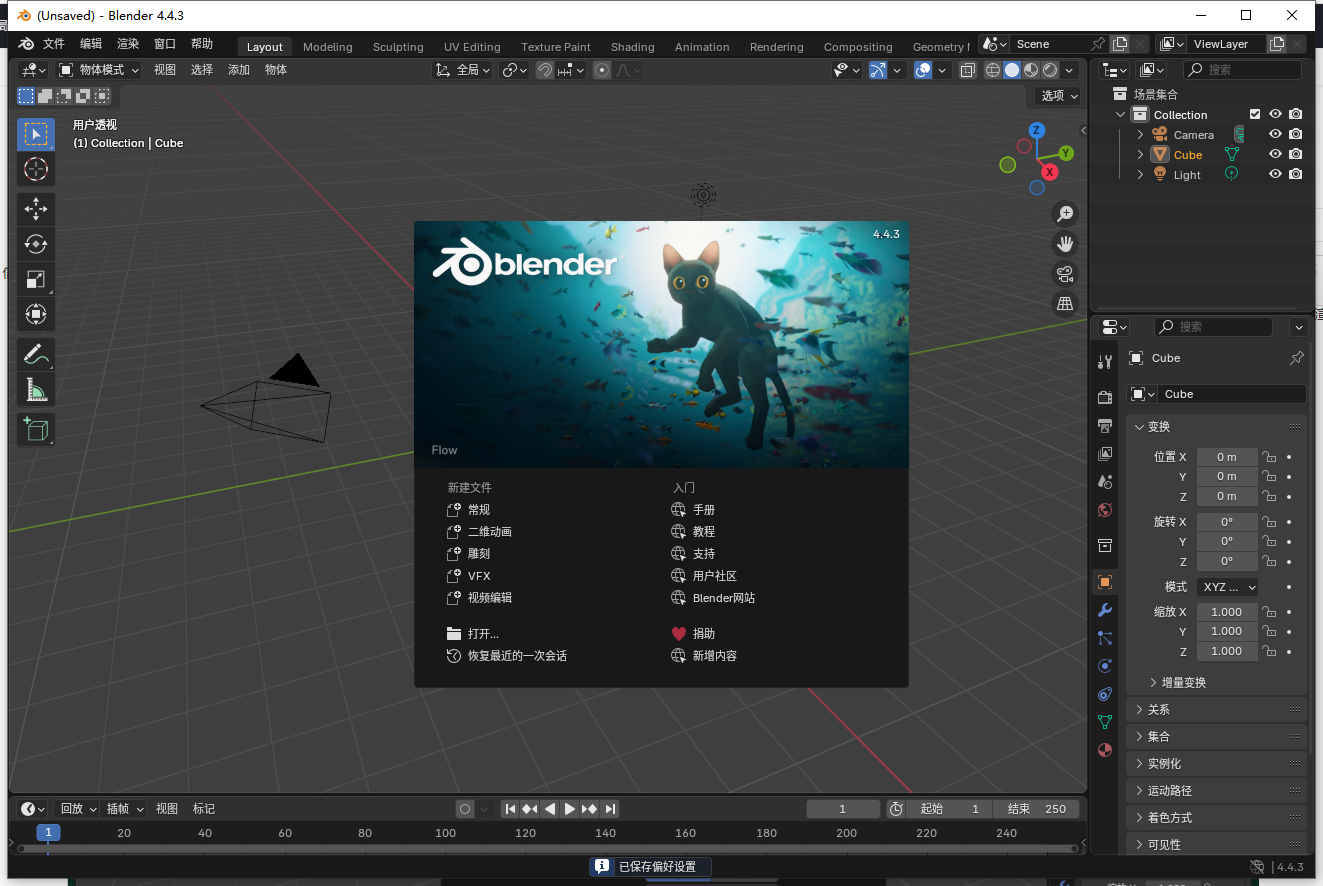The image size is (1323, 886).
Task: Select the Measure tool
Action: point(36,389)
